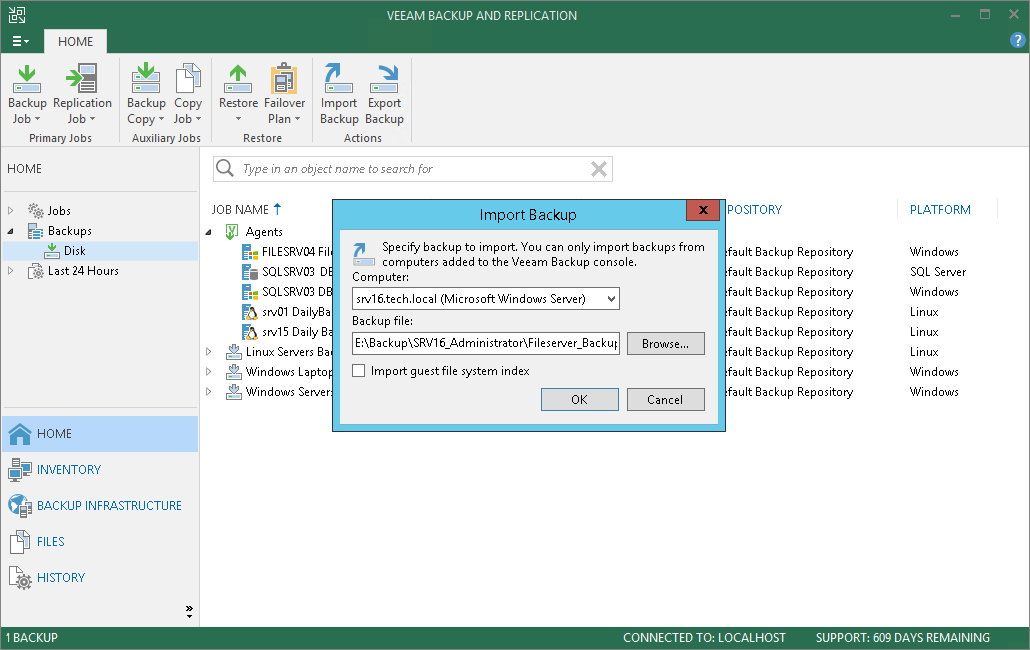Collapse the Agents group in the list
1030x650 pixels.
[x=208, y=232]
